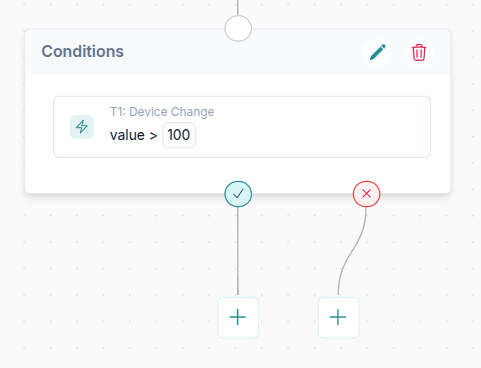Select the red X false-branch connector
The width and height of the screenshot is (481, 368).
pos(366,194)
